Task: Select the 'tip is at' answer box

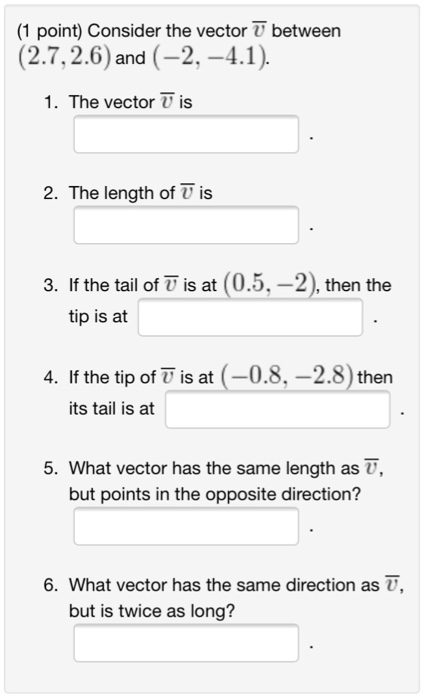Action: (250, 317)
